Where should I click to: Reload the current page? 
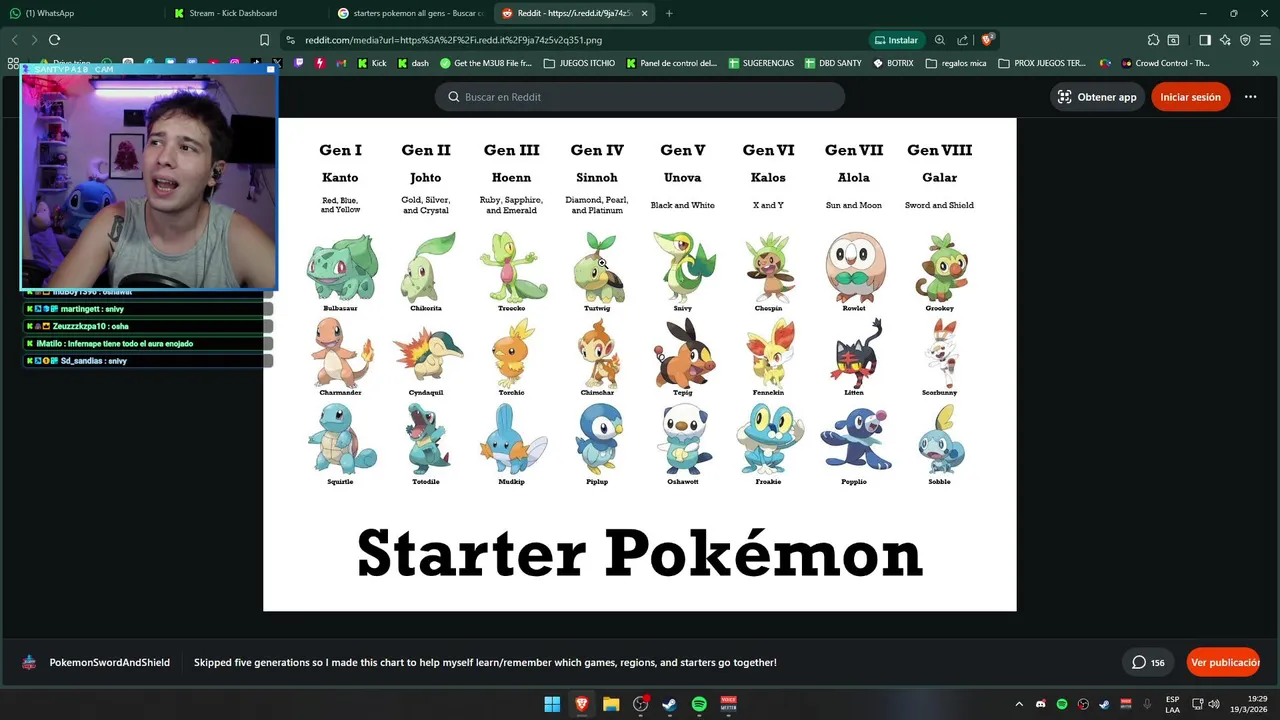tap(54, 40)
